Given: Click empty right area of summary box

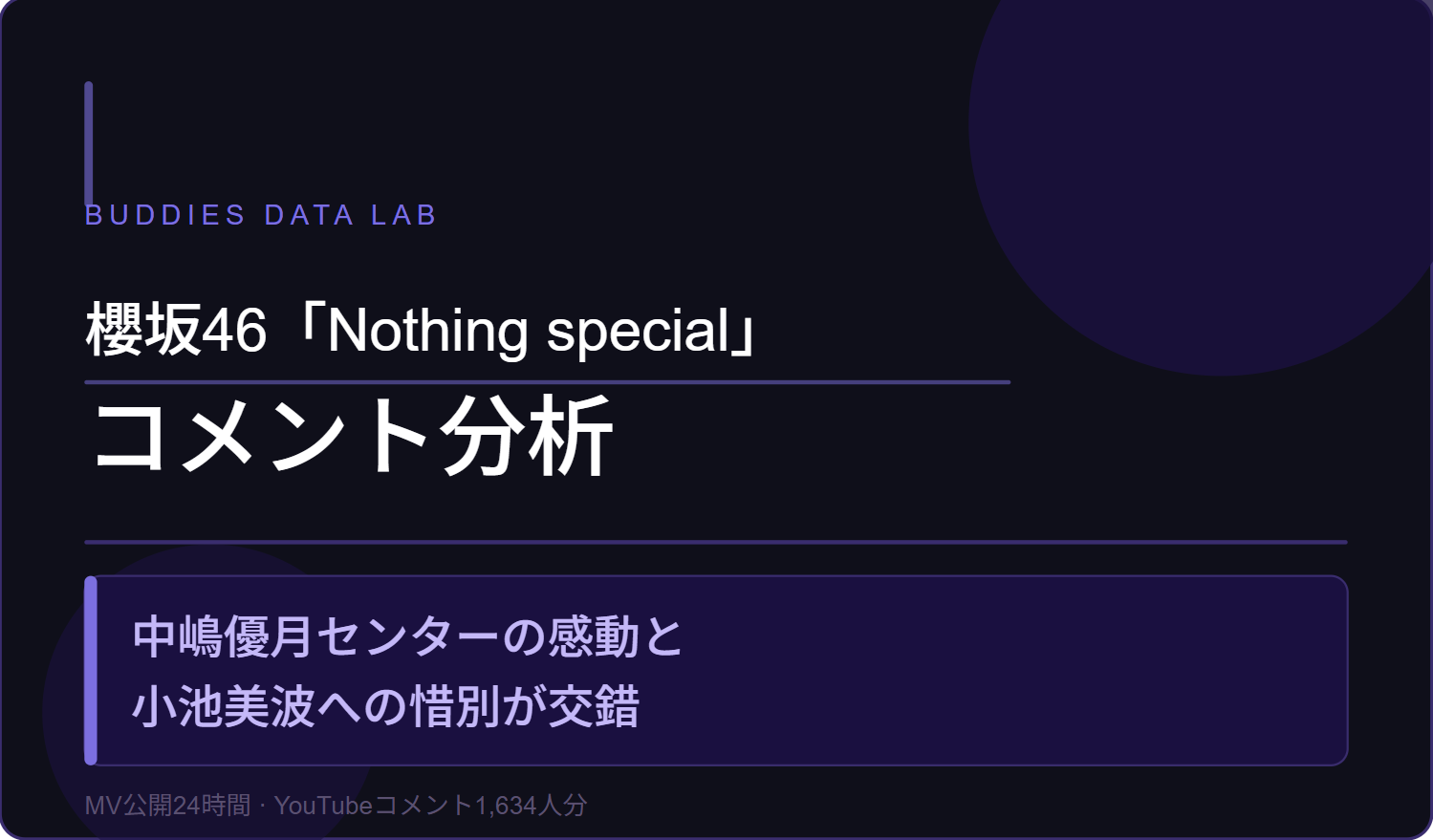Looking at the screenshot, I should point(1052,670).
